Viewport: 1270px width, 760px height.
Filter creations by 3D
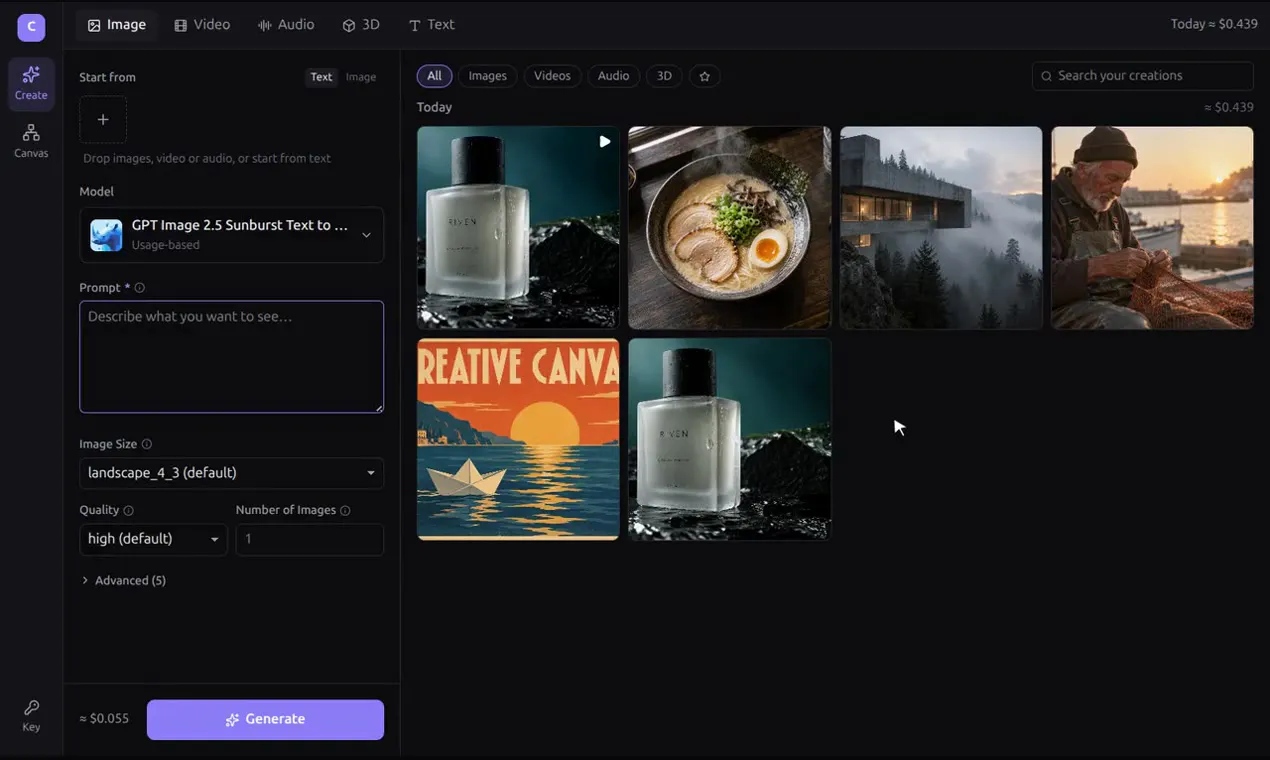click(x=664, y=76)
